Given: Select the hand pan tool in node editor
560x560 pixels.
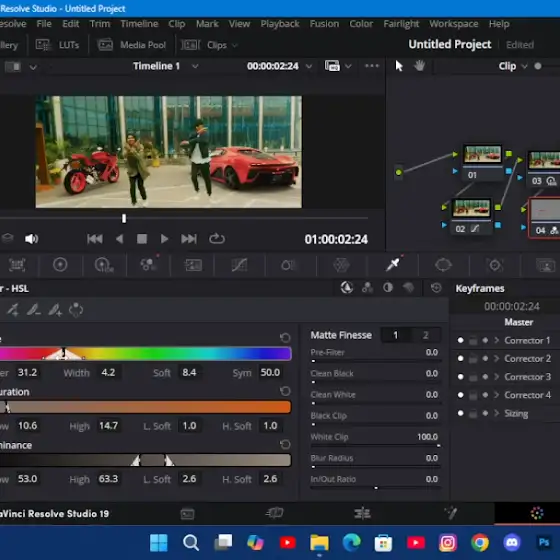Looking at the screenshot, I should tap(419, 66).
